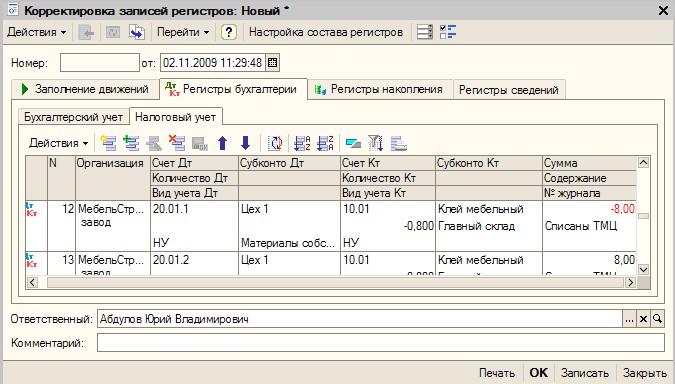Click the copy record icon with green plus
Viewport: 675px width, 384px height.
(x=131, y=143)
